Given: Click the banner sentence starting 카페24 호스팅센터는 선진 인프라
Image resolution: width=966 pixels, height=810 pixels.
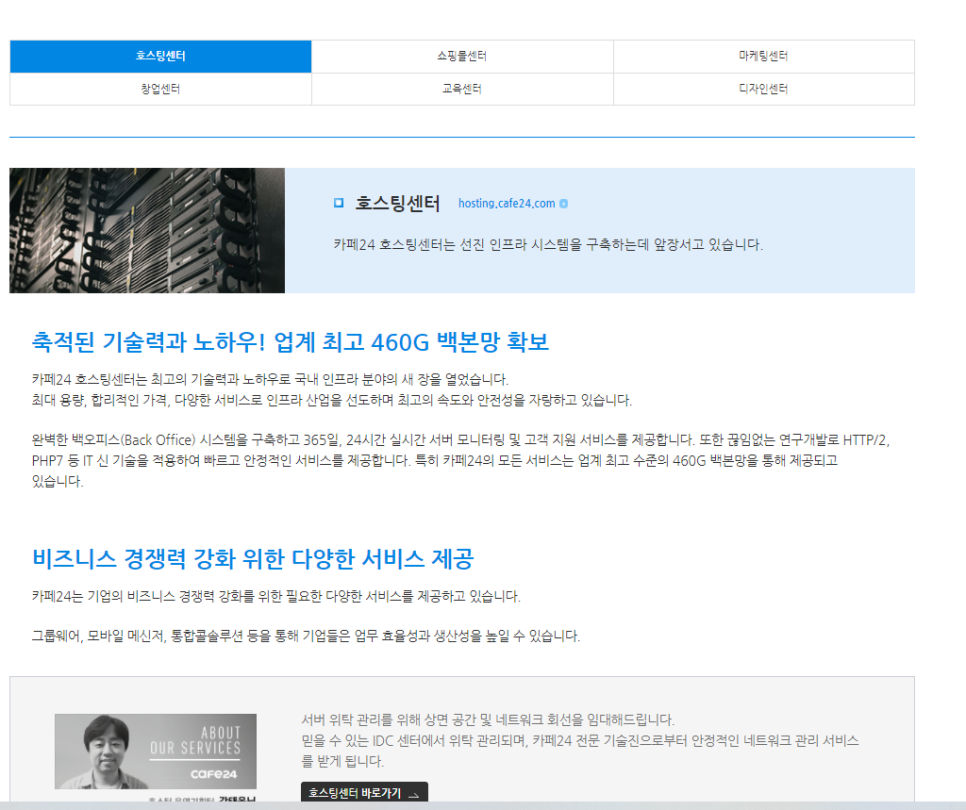Looking at the screenshot, I should 548,245.
